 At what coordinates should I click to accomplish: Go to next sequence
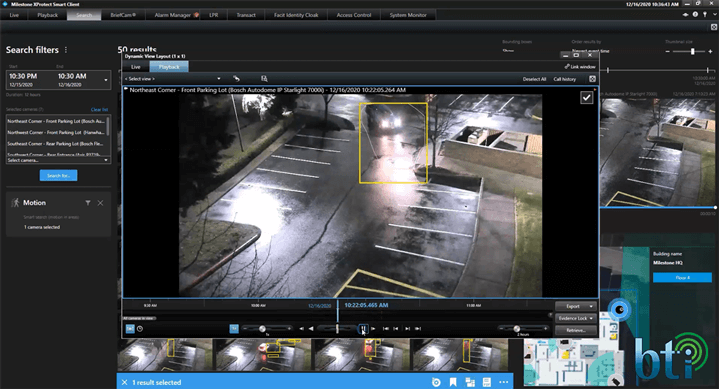(x=407, y=328)
